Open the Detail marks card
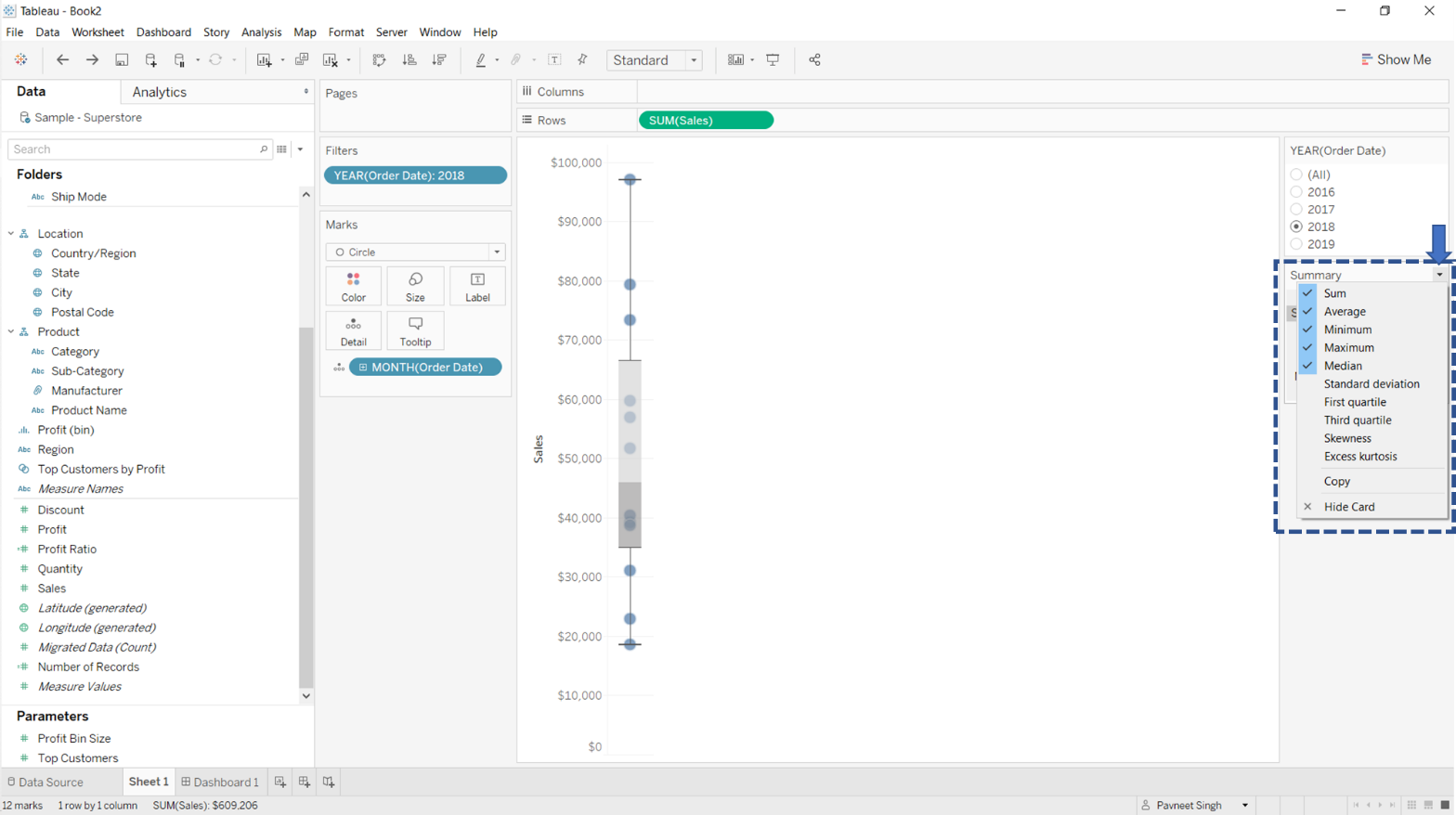The image size is (1456, 815). point(353,331)
